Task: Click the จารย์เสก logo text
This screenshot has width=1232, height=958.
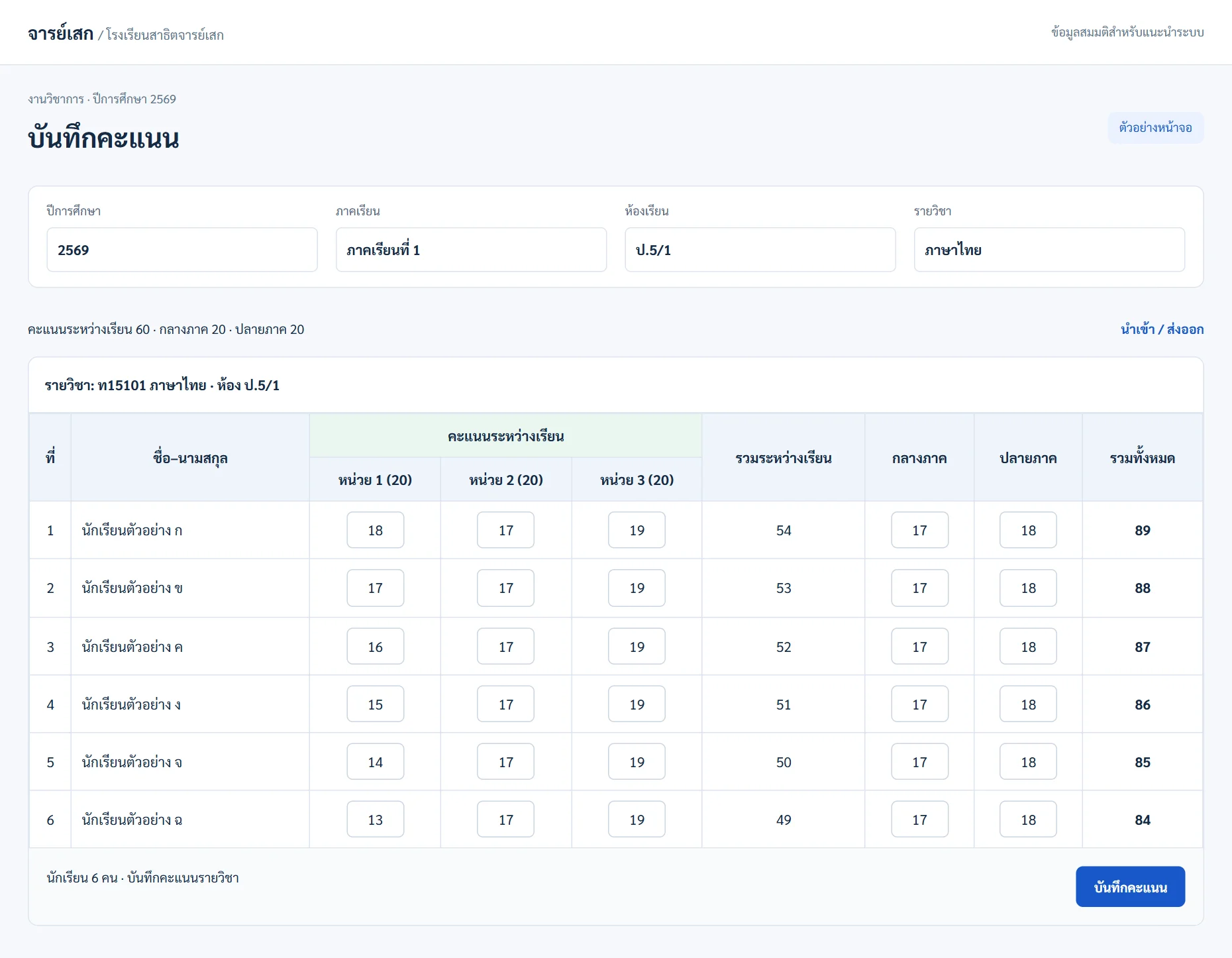Action: (x=60, y=33)
